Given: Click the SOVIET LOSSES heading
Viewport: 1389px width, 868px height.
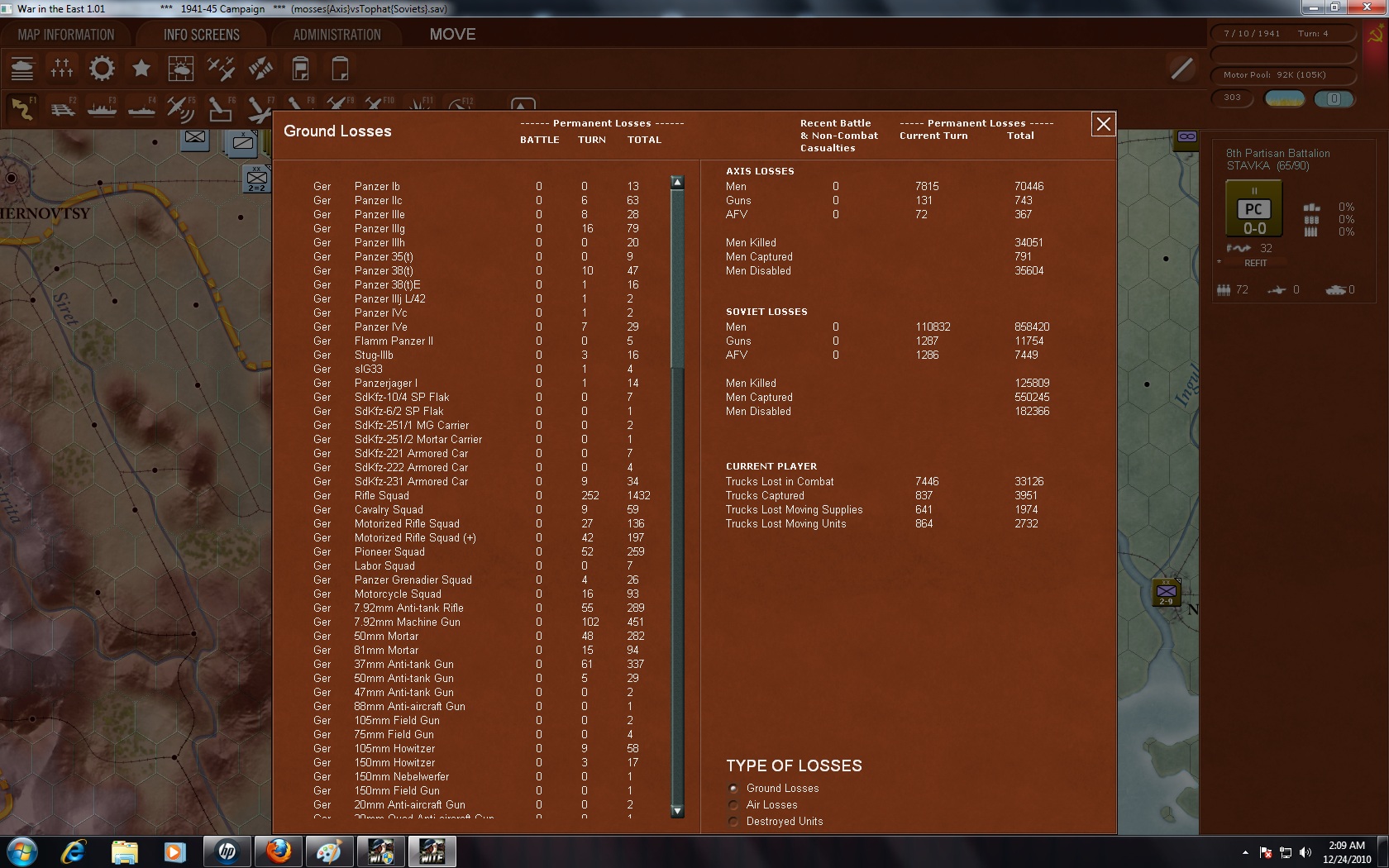Looking at the screenshot, I should [766, 312].
